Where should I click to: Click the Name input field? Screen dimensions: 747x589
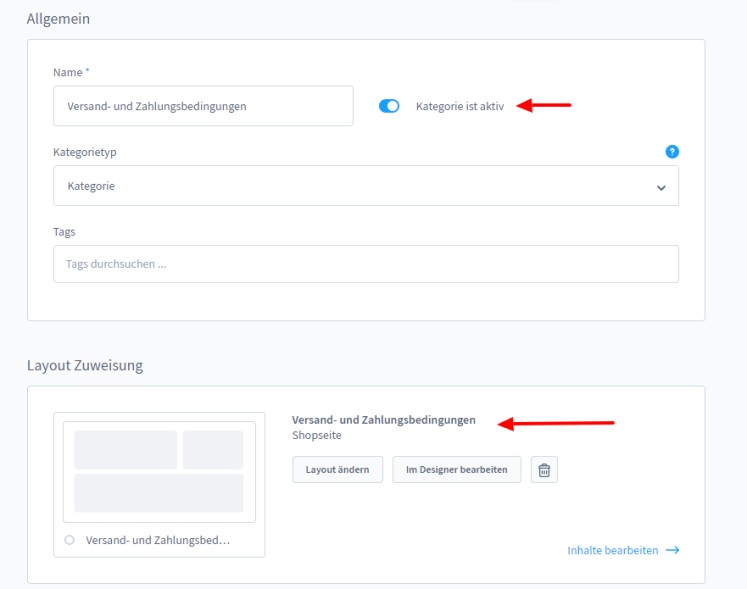[x=203, y=106]
